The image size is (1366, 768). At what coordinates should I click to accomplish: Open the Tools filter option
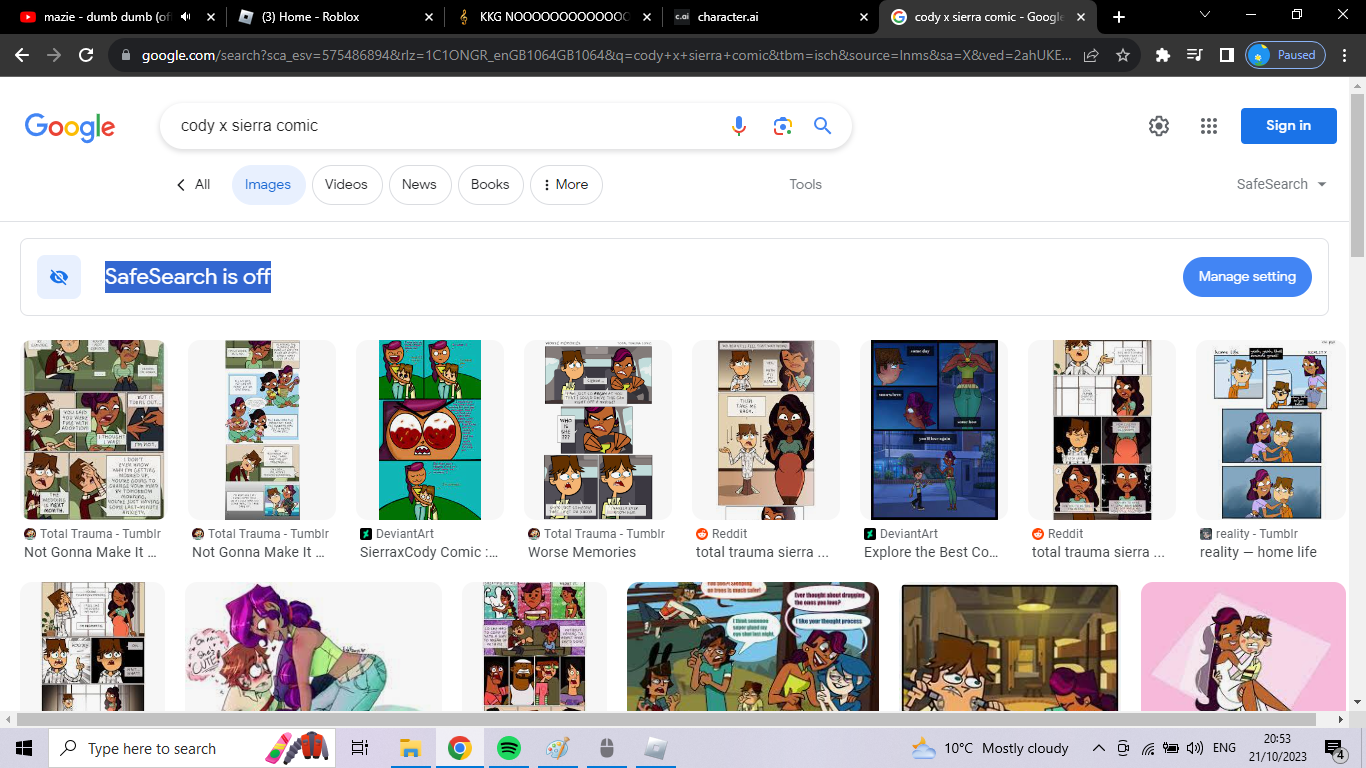805,184
